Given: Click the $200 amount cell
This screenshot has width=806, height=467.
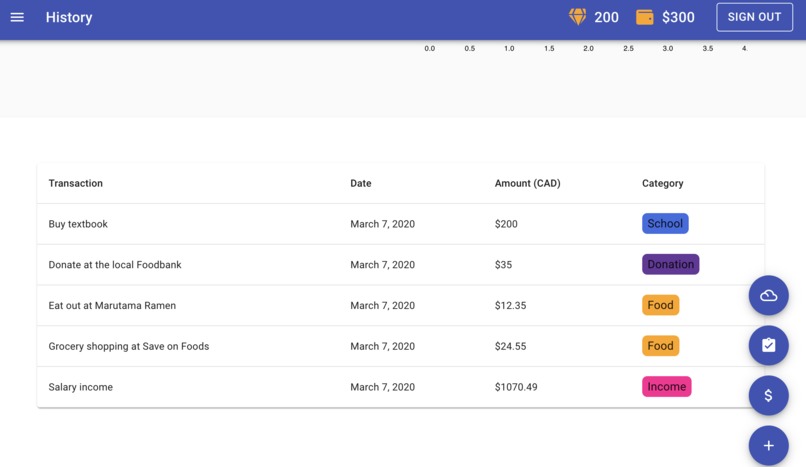Looking at the screenshot, I should [506, 224].
